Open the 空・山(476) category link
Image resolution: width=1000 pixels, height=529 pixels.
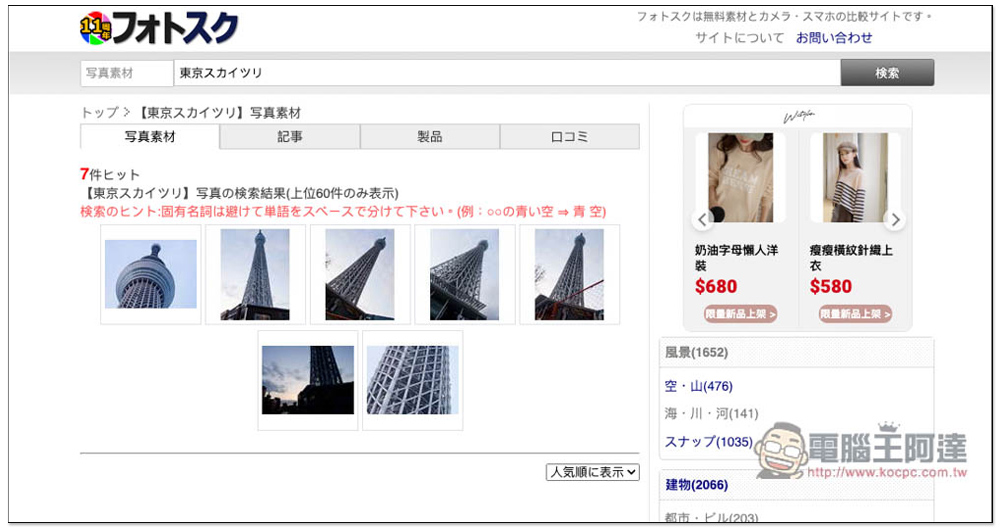click(x=698, y=386)
